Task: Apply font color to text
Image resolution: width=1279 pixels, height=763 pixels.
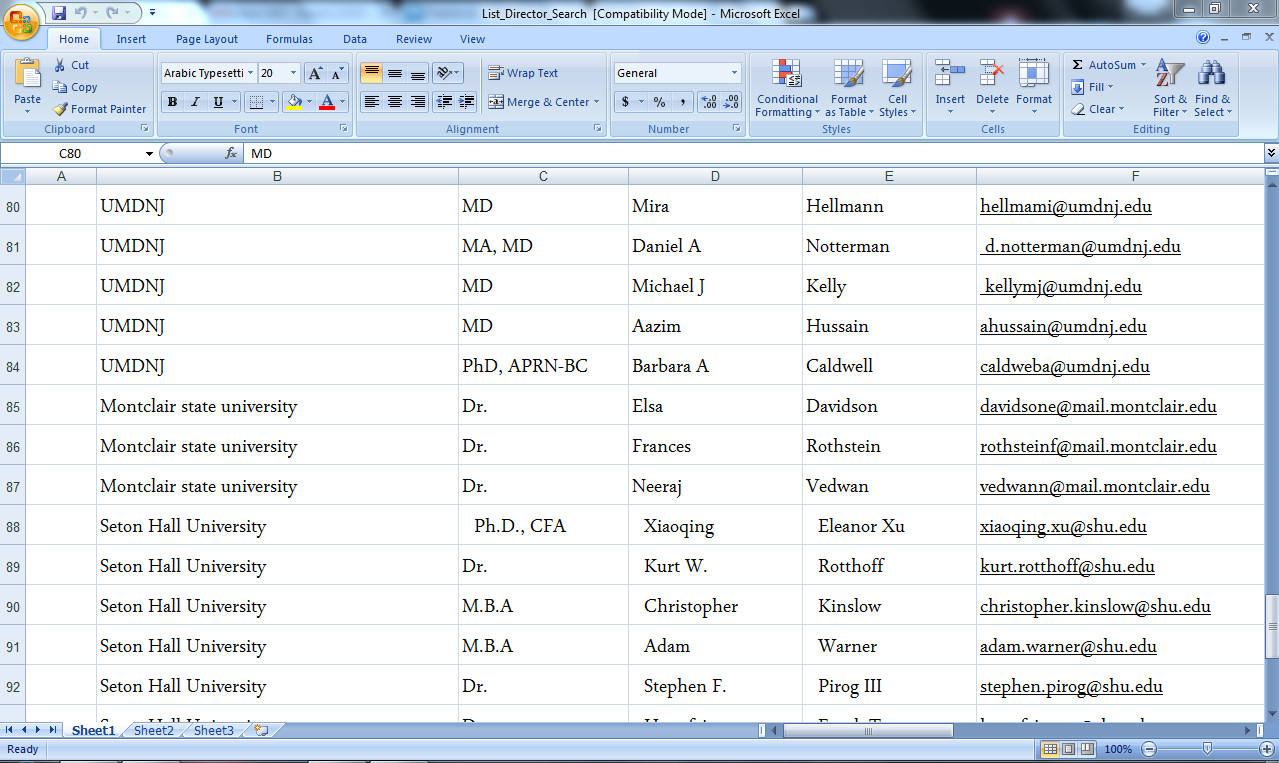Action: click(326, 102)
